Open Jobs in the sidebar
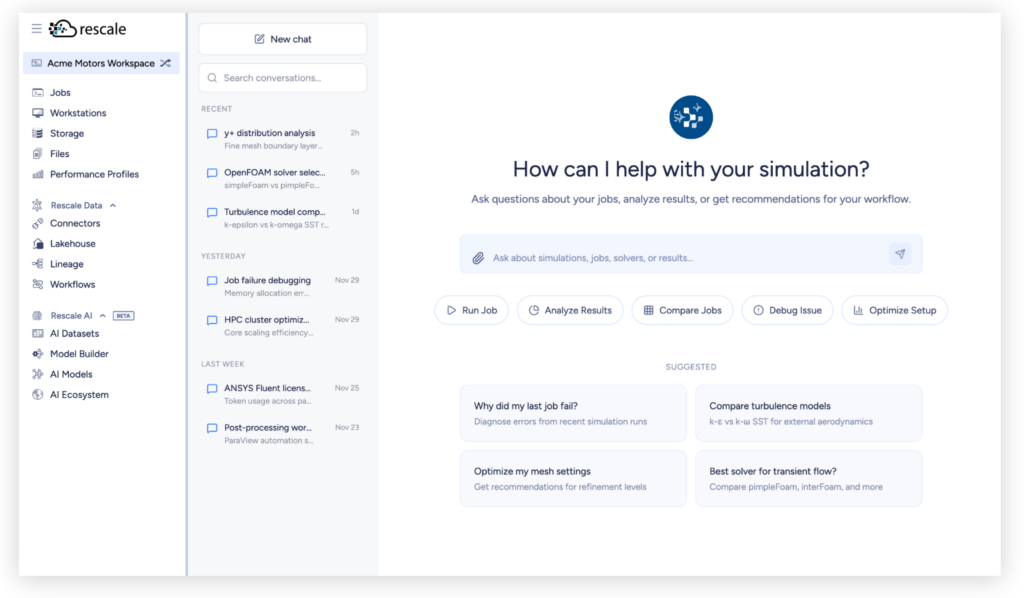The width and height of the screenshot is (1024, 598). 60,93
